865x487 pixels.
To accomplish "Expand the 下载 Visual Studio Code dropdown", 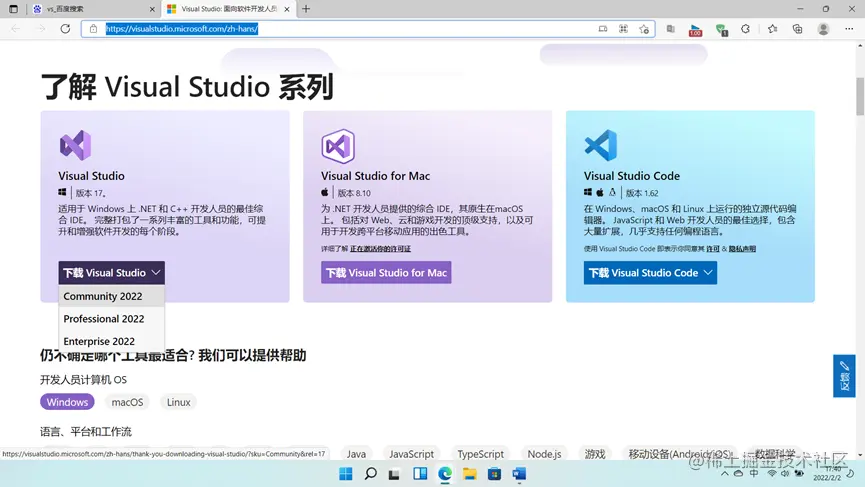I will click(x=650, y=272).
